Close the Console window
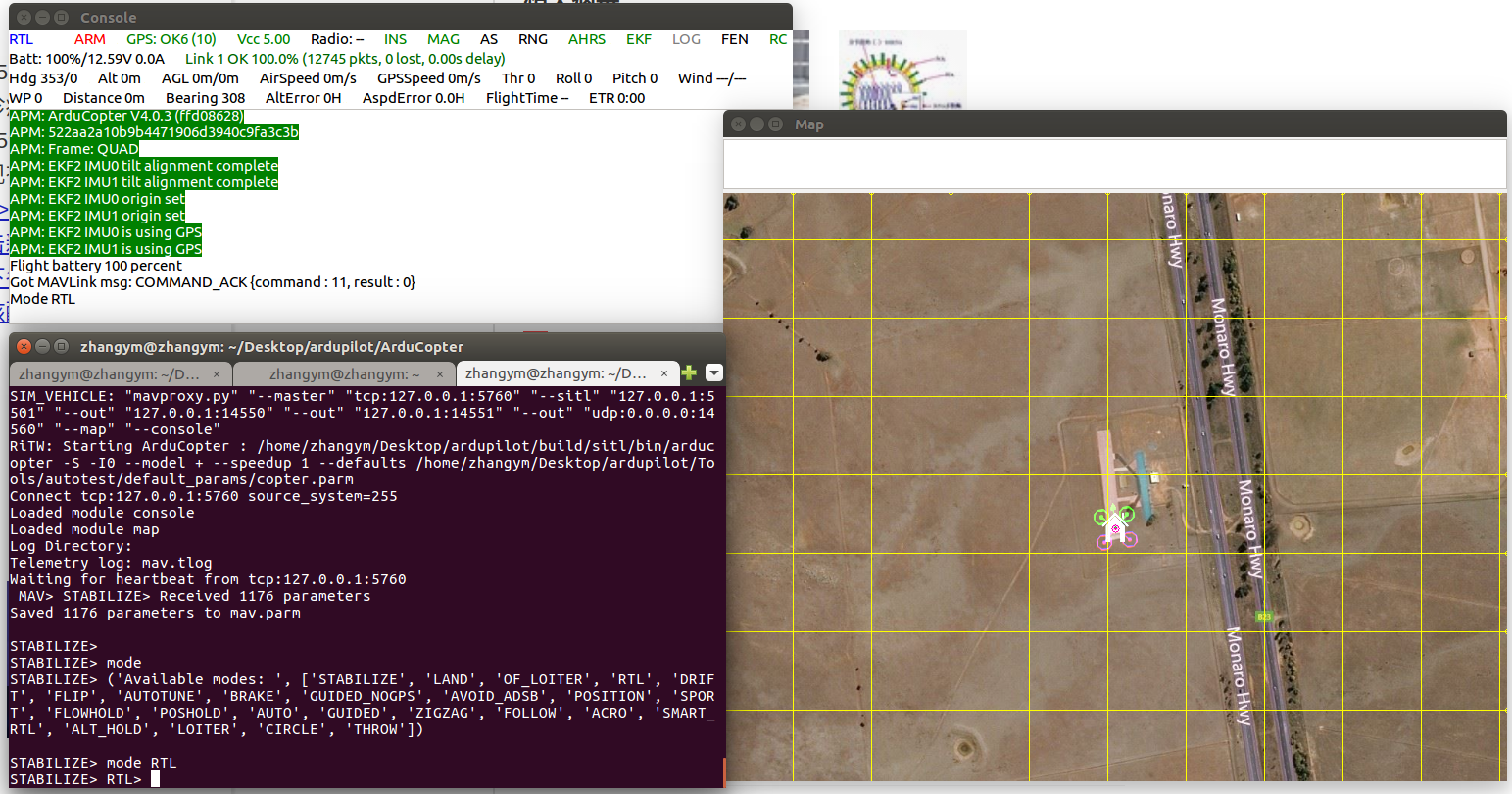1512x794 pixels. pyautogui.click(x=25, y=18)
